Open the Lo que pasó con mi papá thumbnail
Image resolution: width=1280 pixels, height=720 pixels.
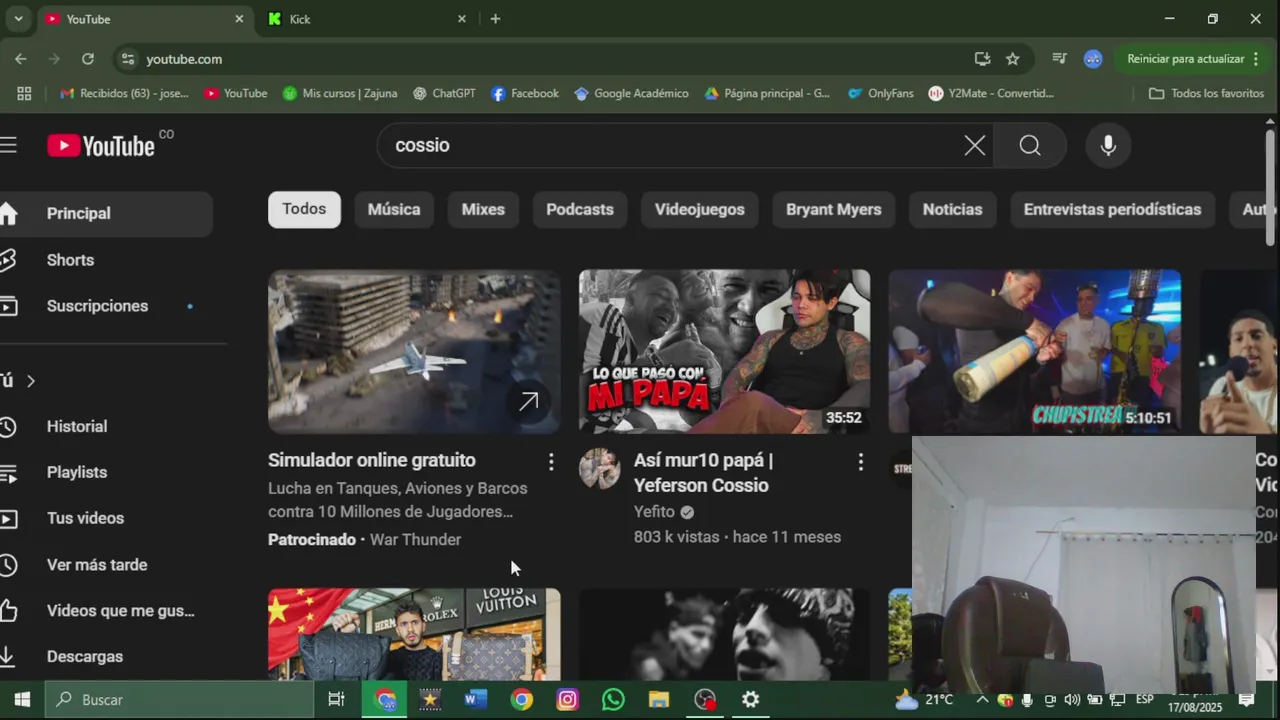point(724,351)
